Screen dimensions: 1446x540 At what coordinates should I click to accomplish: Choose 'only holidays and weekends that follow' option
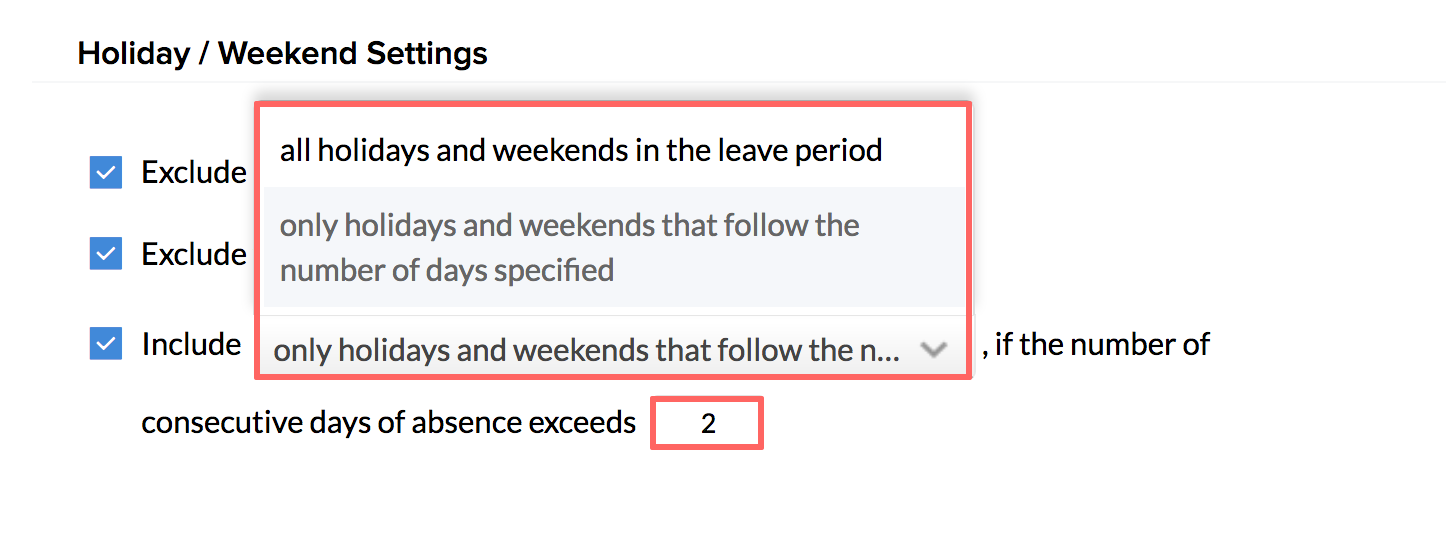click(x=568, y=247)
